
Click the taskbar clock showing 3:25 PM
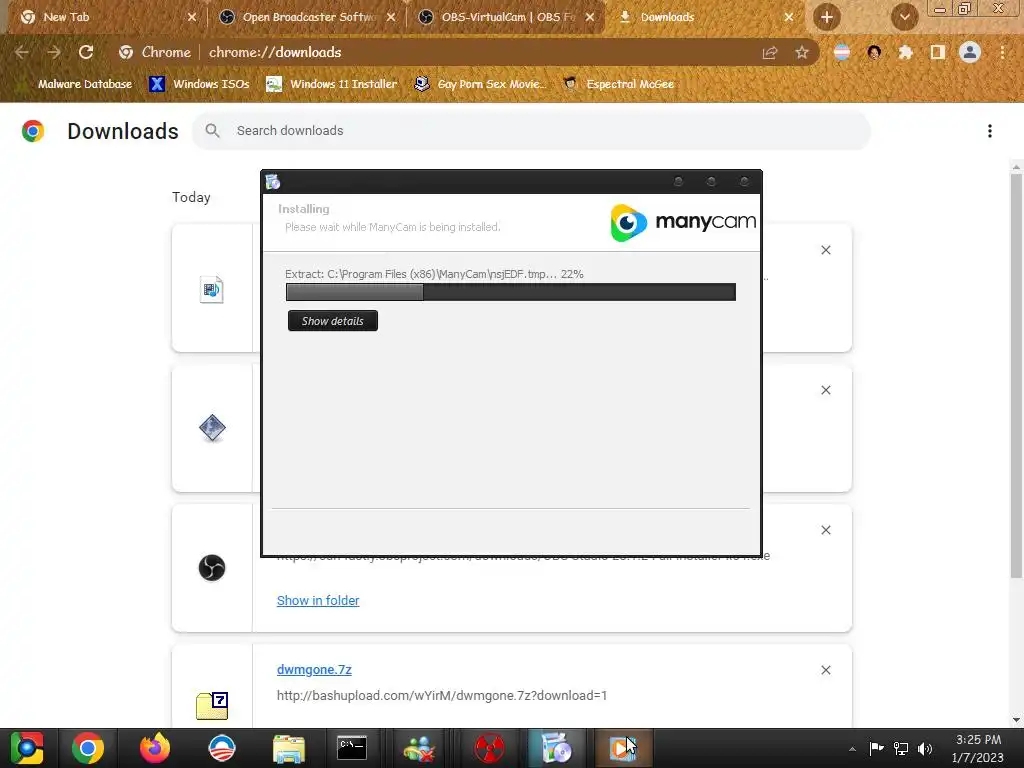pos(978,748)
